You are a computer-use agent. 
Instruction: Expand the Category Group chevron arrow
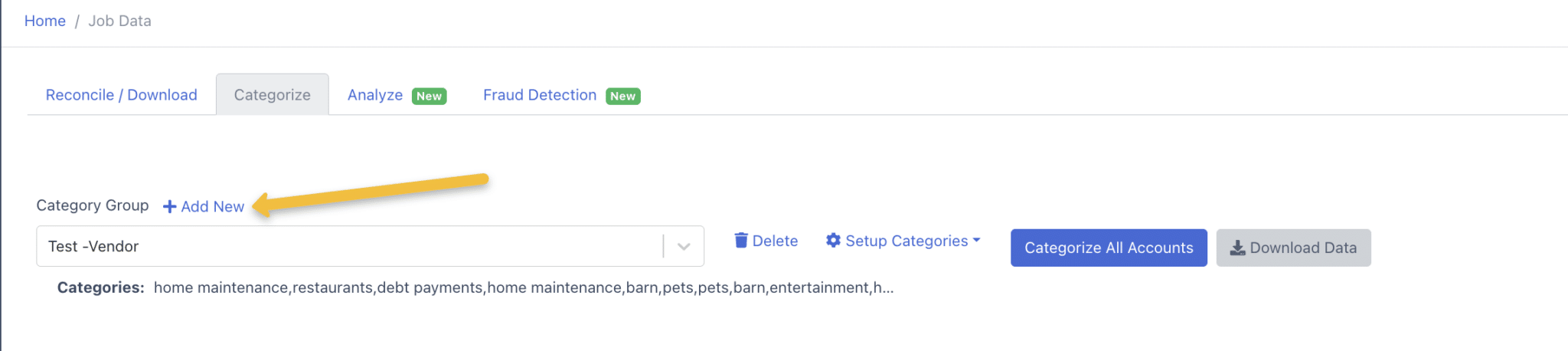click(x=684, y=247)
